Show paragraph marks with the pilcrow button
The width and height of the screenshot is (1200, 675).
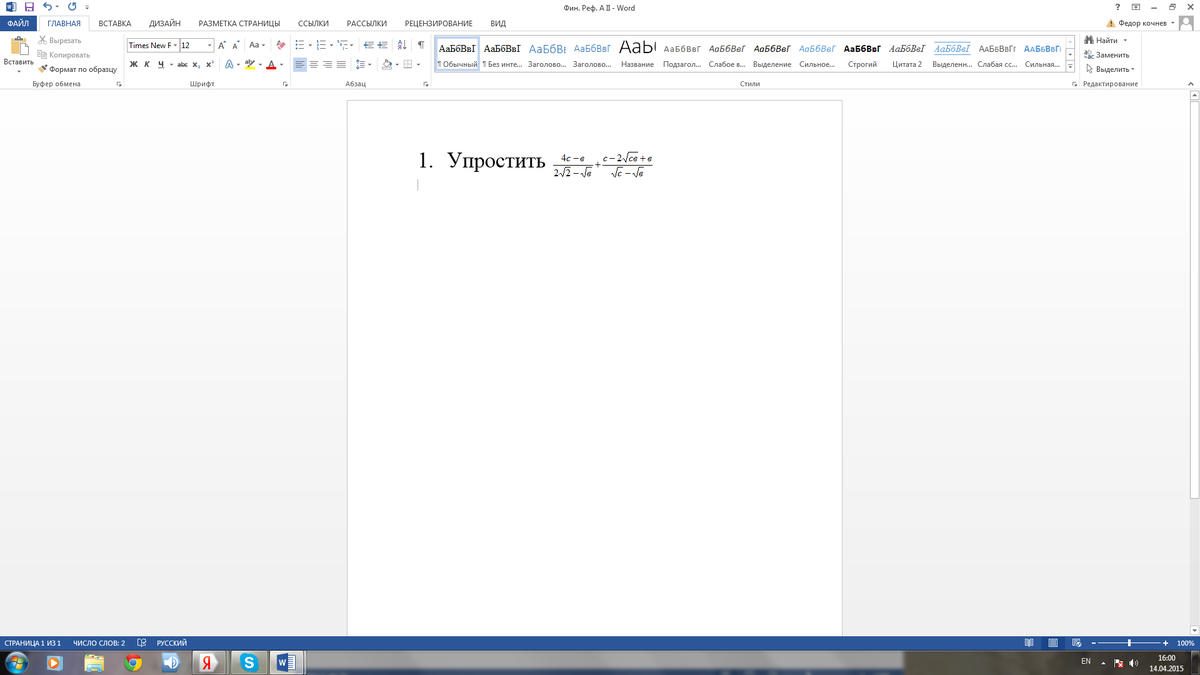[421, 45]
